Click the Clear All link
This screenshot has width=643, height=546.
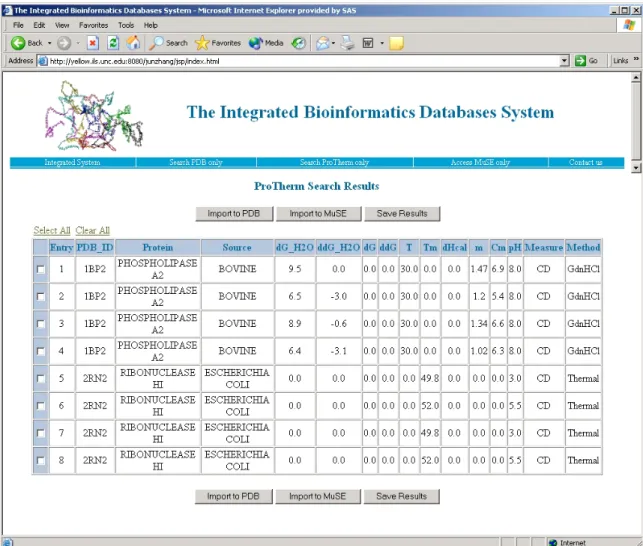[x=92, y=231]
